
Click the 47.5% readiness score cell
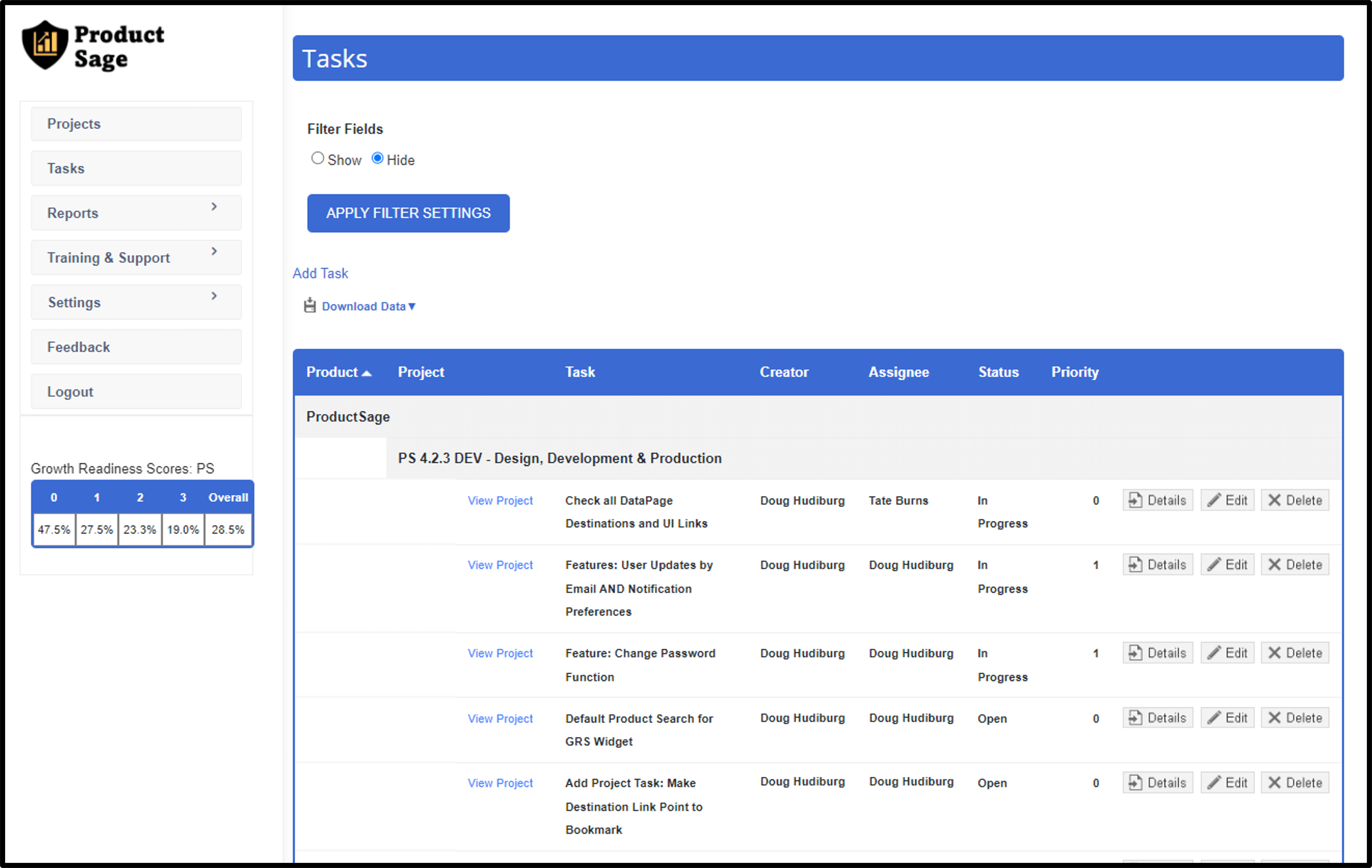point(54,529)
